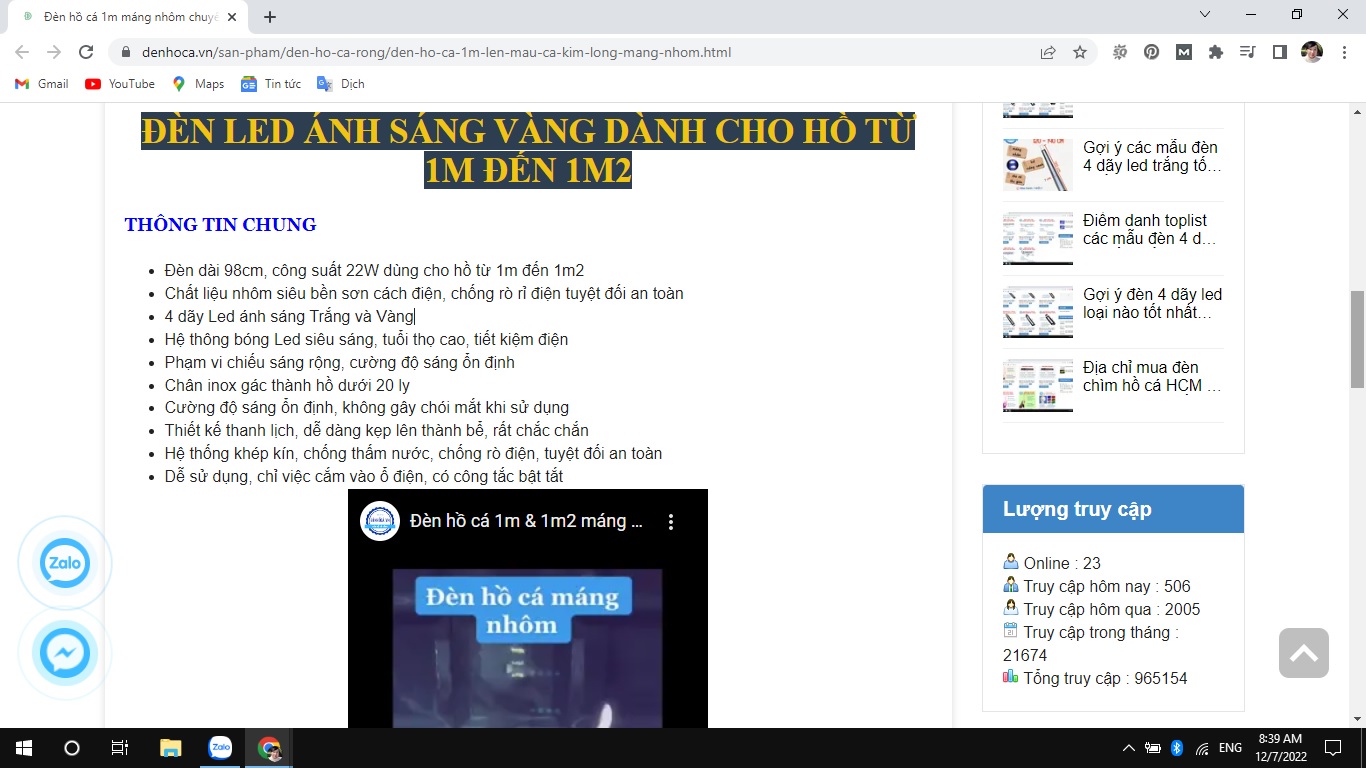Click thumbnail of Gợi ý đèn 4 dãy led article
The image size is (1366, 768).
tap(1037, 312)
